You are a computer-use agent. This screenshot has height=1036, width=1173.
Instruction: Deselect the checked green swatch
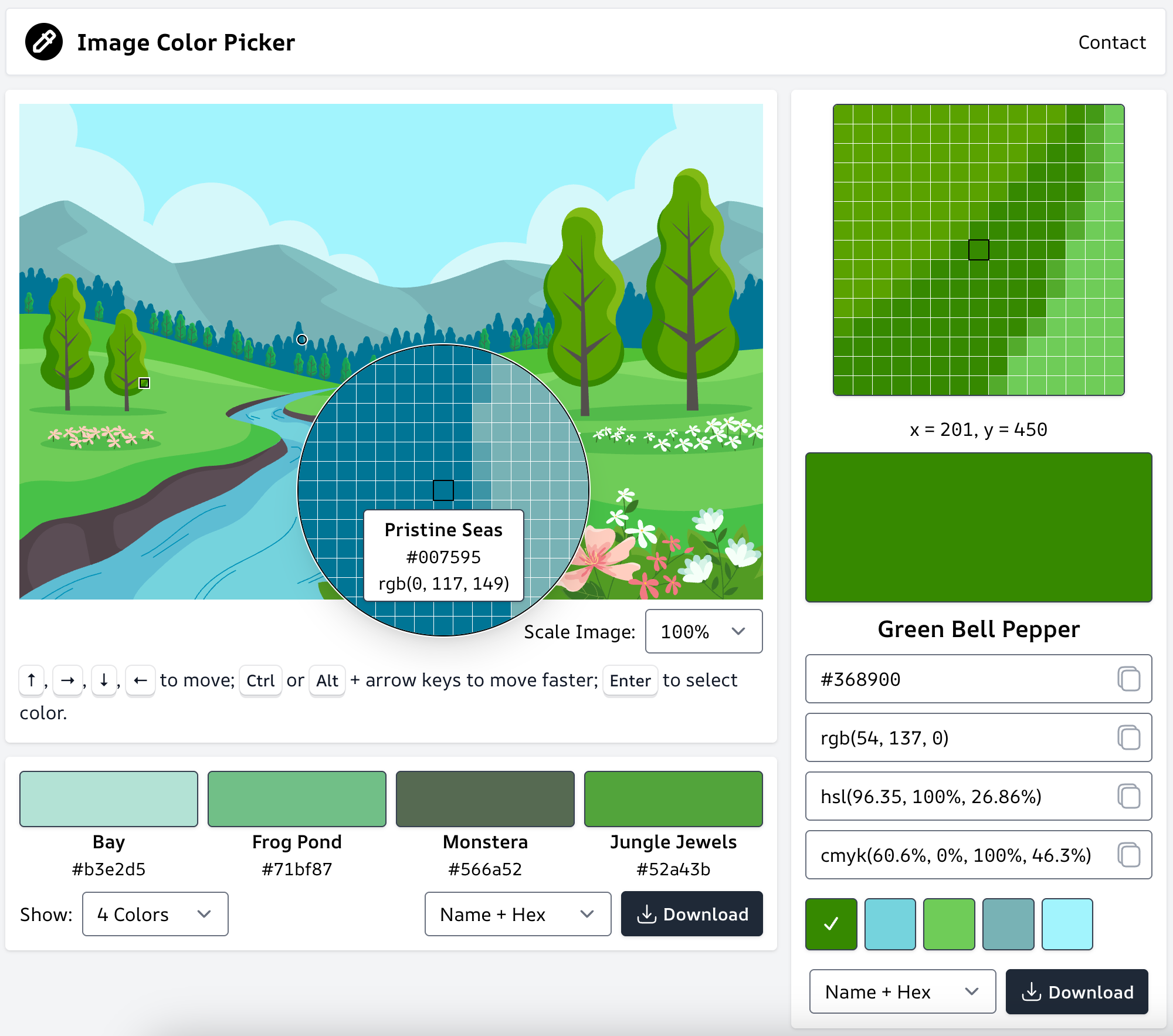pos(830,924)
